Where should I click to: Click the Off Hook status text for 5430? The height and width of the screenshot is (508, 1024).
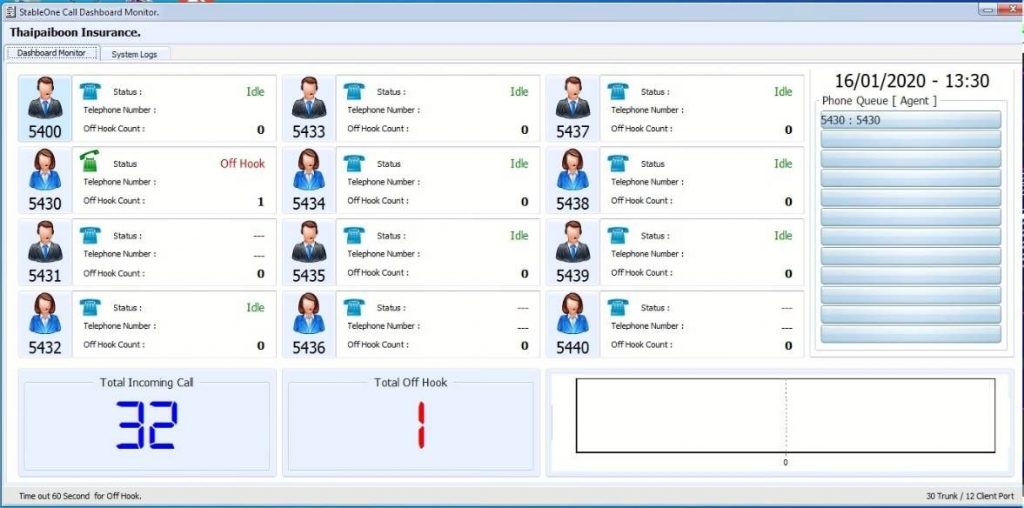click(242, 164)
